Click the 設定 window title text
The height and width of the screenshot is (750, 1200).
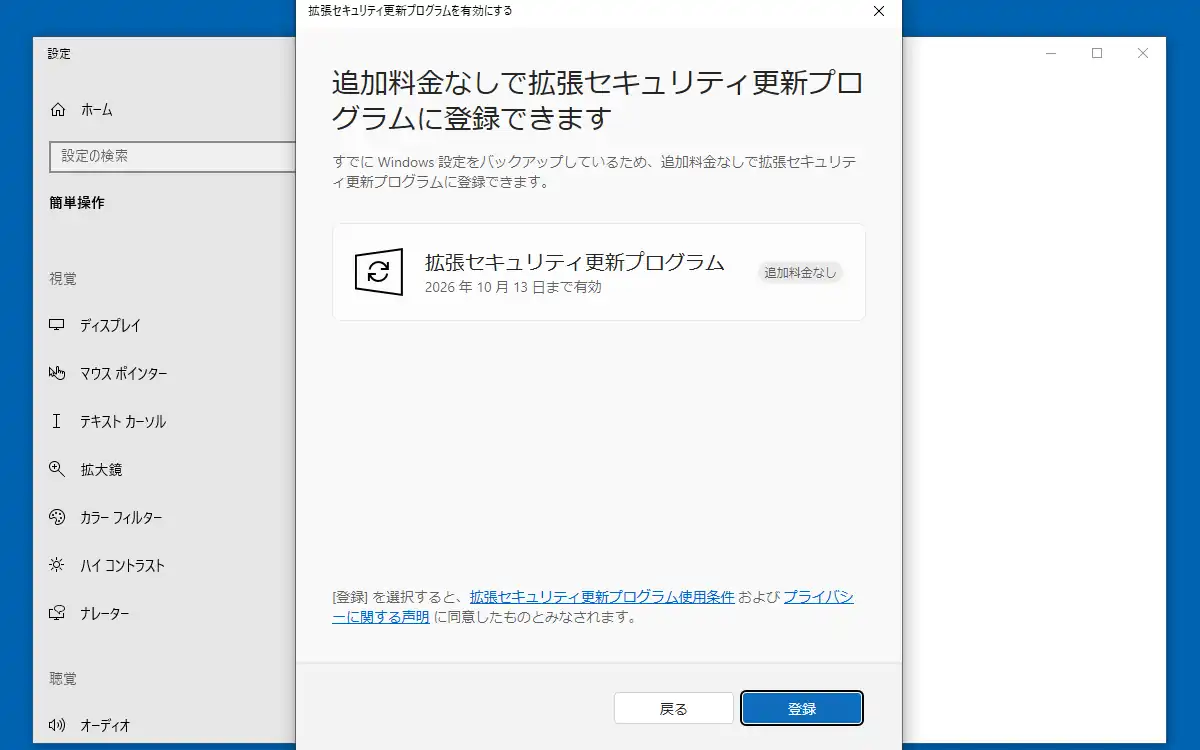point(59,54)
